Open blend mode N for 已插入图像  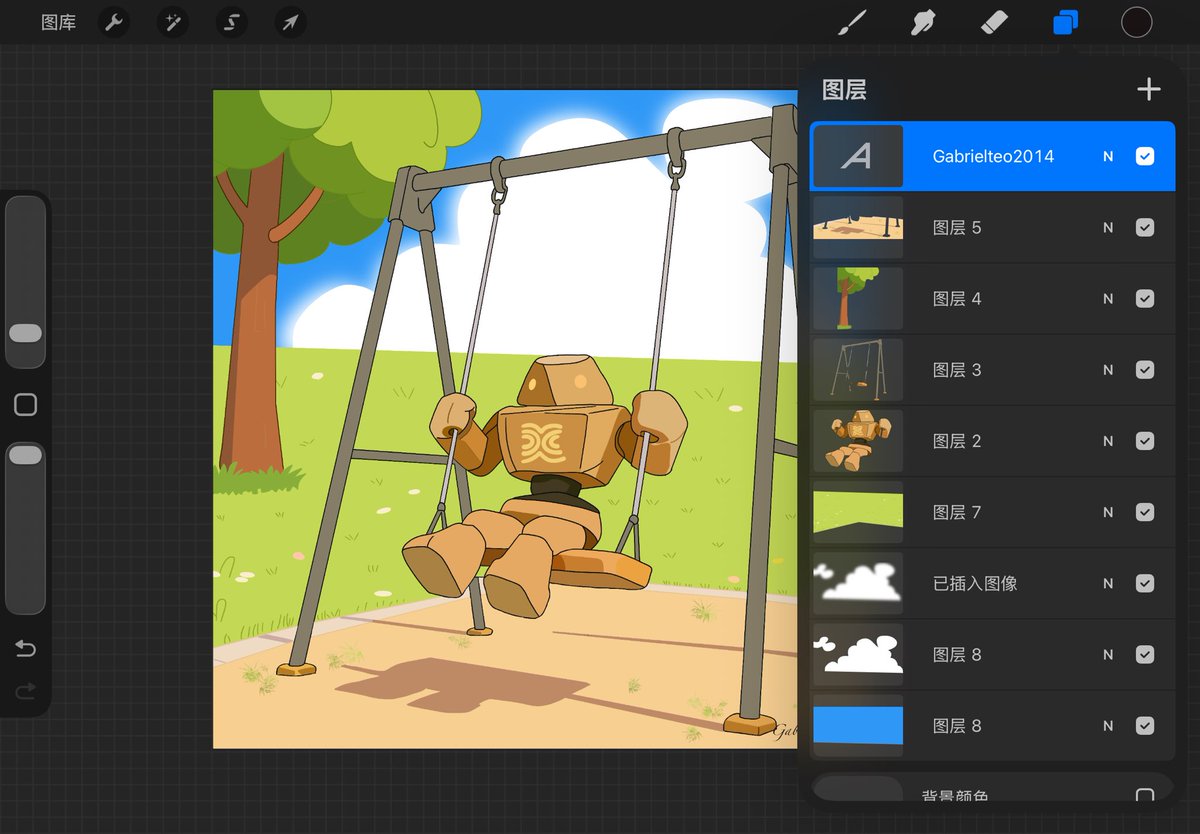point(1108,583)
